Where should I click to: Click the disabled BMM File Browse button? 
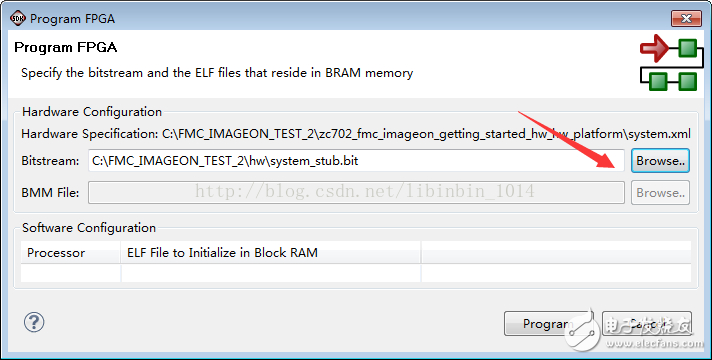(x=660, y=192)
